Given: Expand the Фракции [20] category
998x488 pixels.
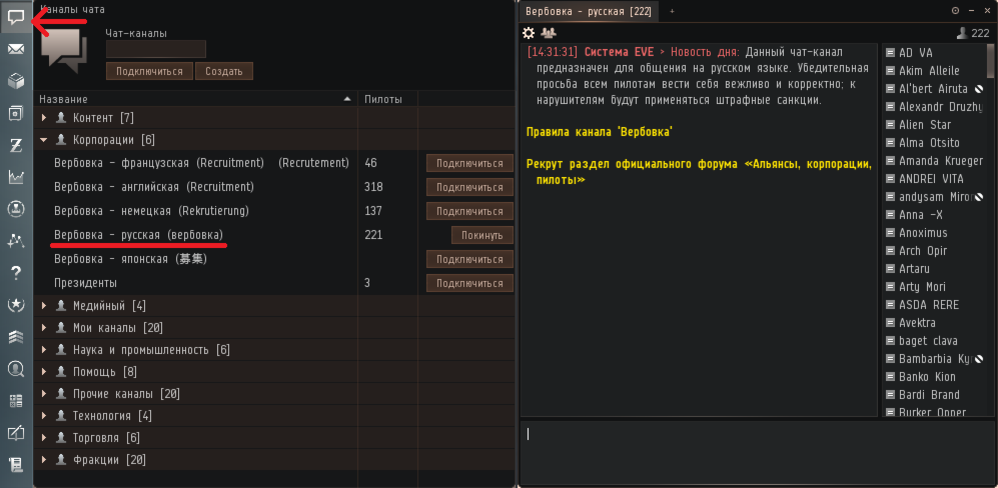Looking at the screenshot, I should [44, 459].
